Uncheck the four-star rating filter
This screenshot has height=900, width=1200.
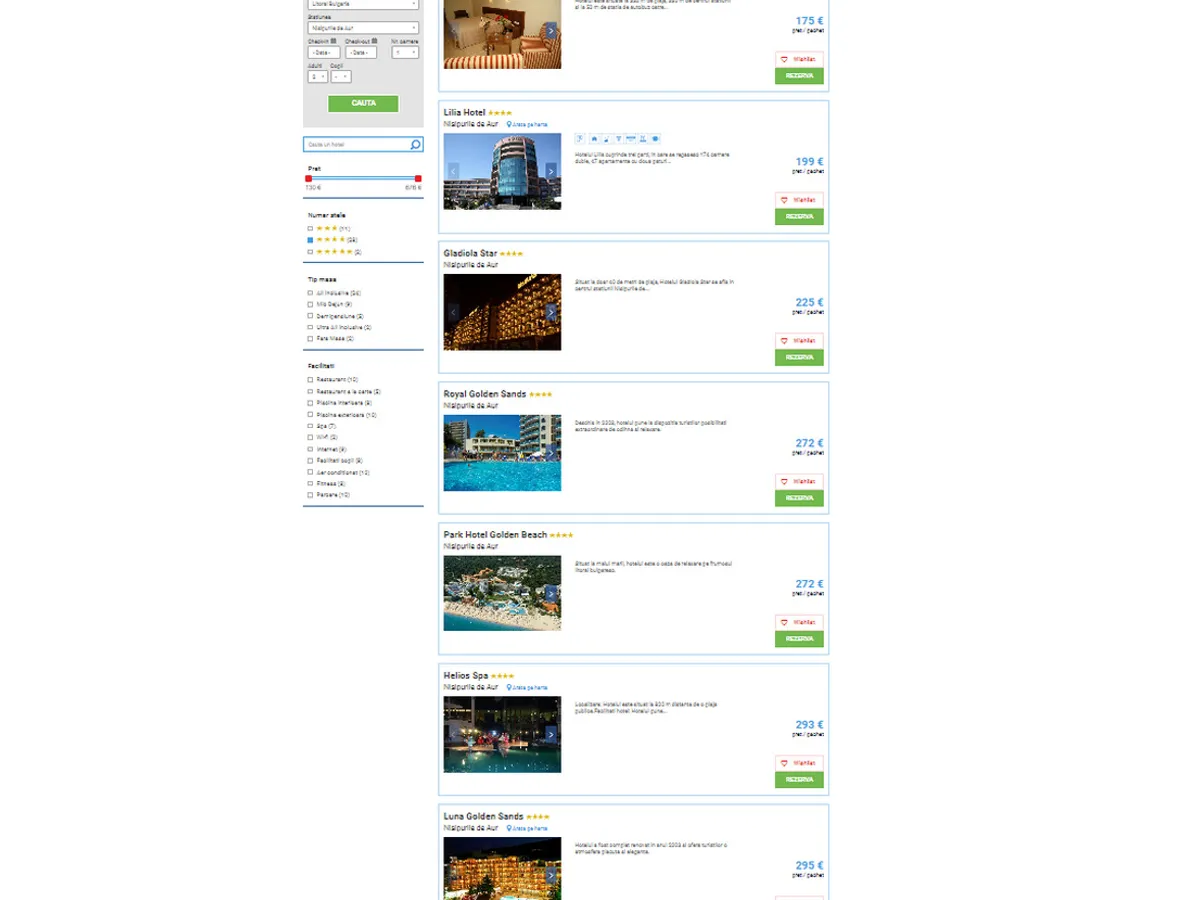coord(310,240)
